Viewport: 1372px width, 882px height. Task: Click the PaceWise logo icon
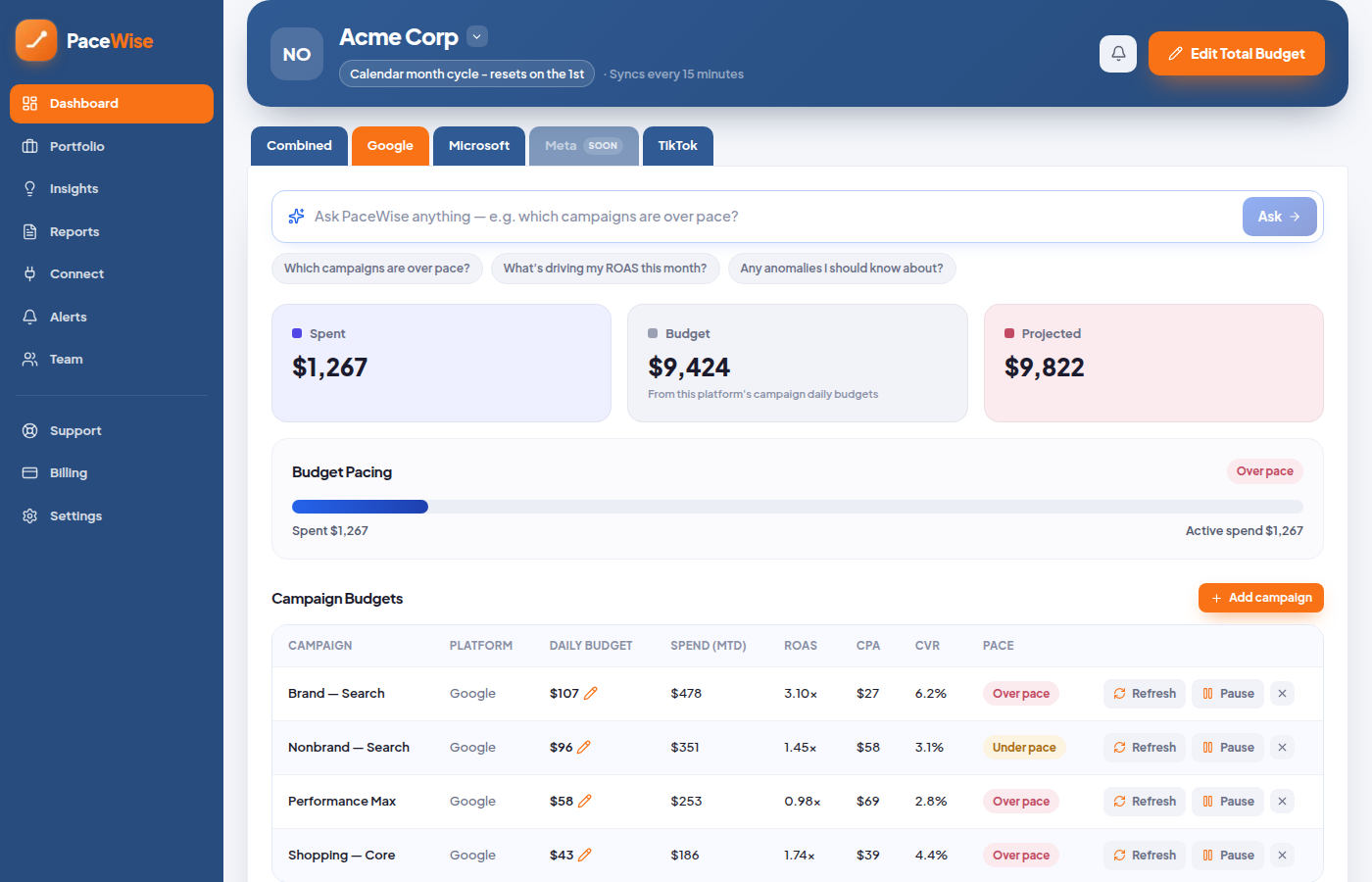pos(36,40)
